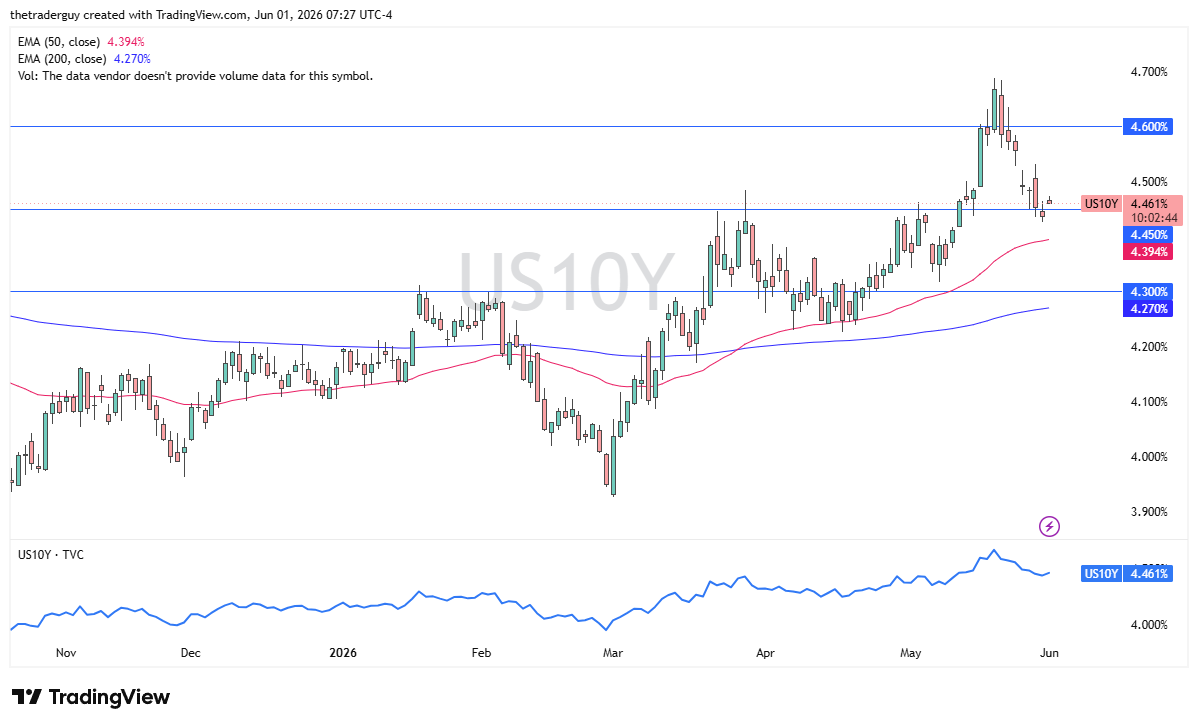Click the Nov label on time axis
Image resolution: width=1198 pixels, height=727 pixels.
66,653
